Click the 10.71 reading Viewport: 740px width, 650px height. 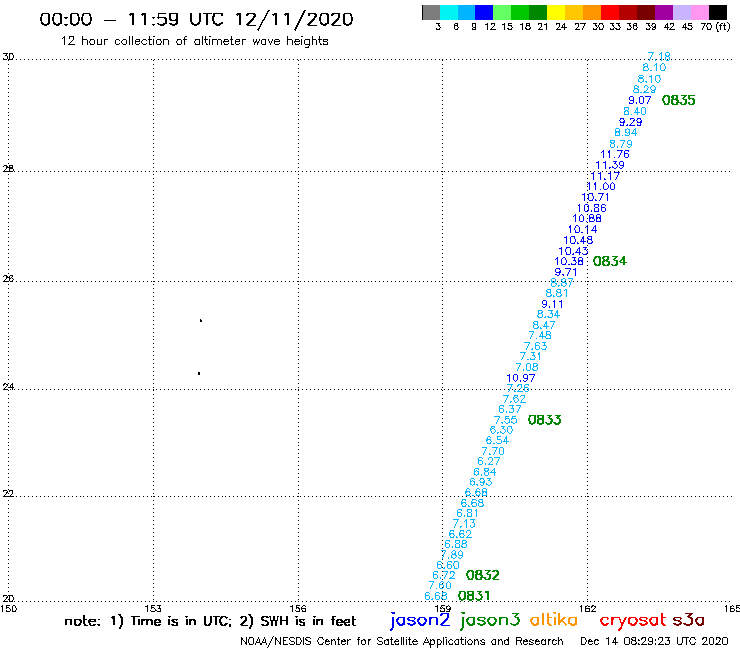click(595, 197)
